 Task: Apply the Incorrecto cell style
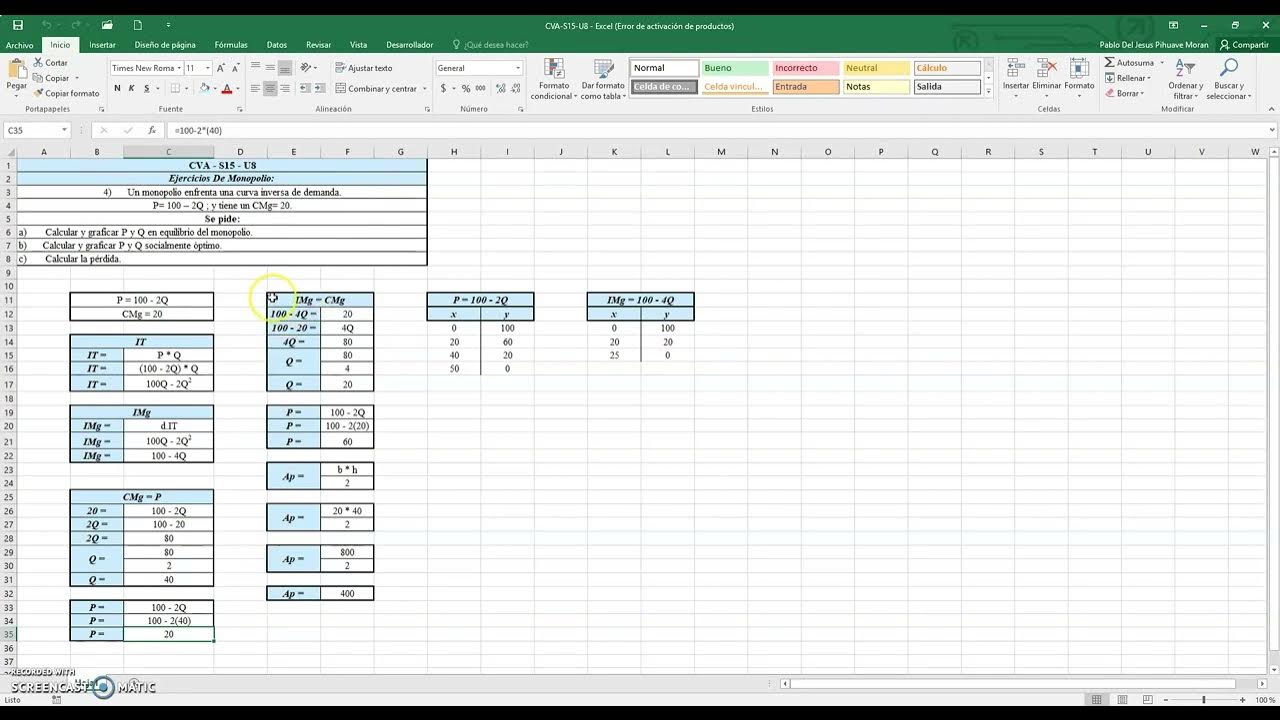tap(805, 68)
